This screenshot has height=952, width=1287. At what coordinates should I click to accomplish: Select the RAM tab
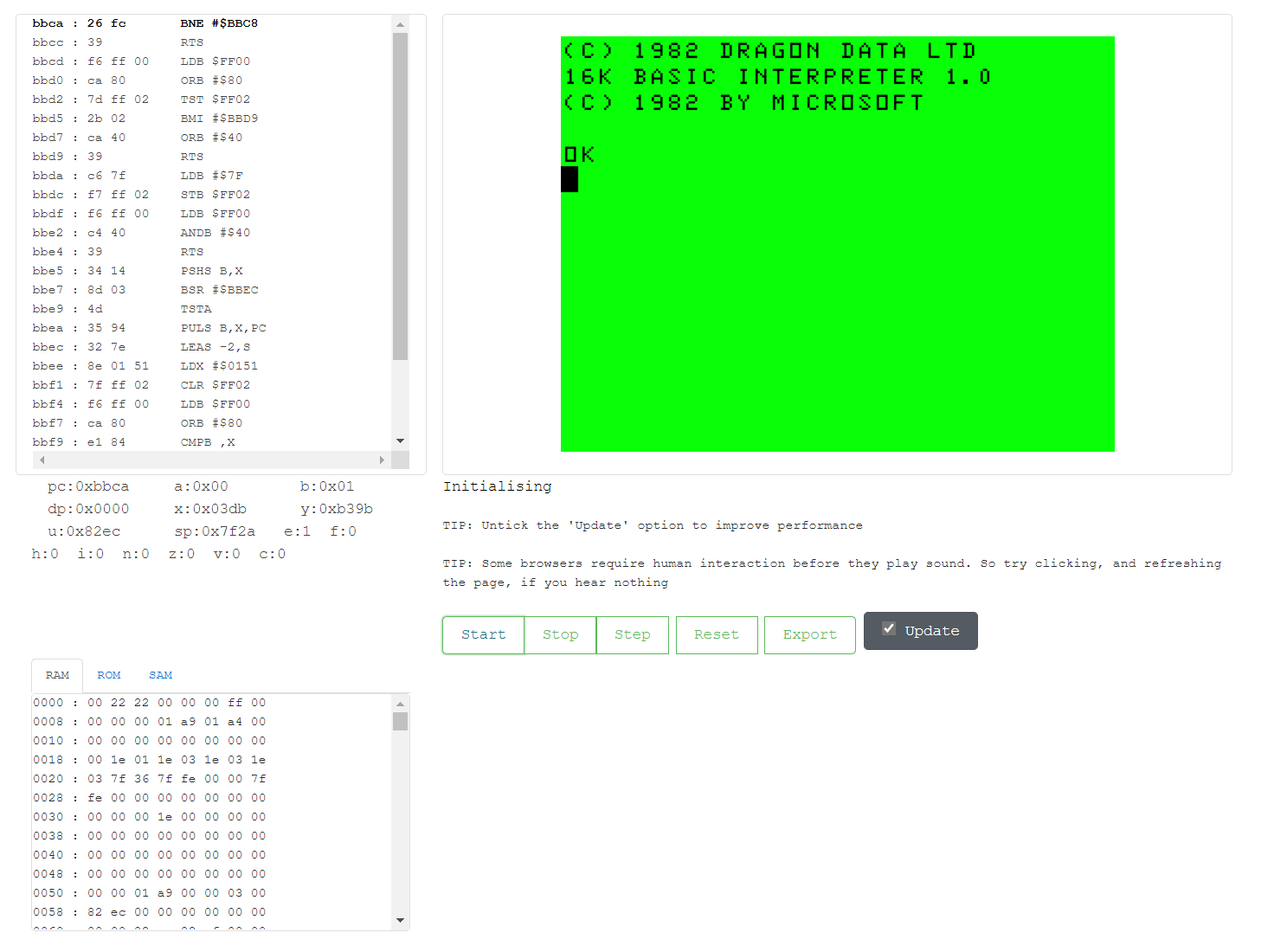[x=57, y=675]
